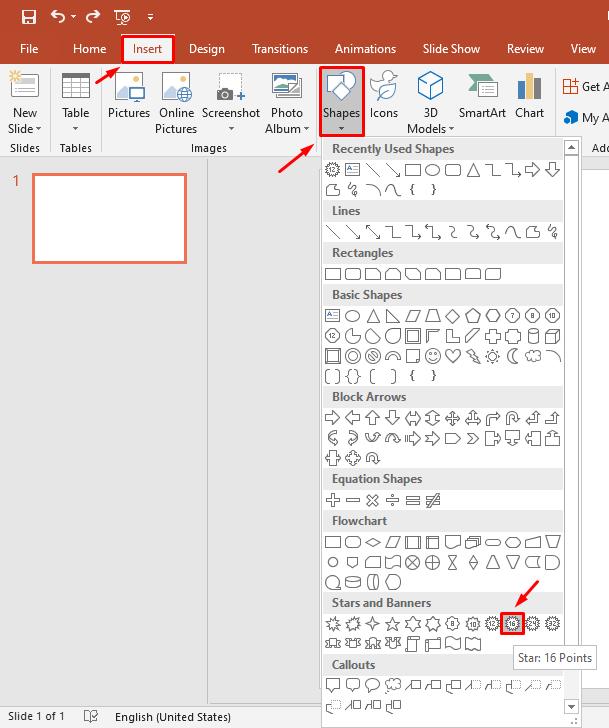The image size is (609, 728).
Task: Select the lightning bolt shape
Action: tap(473, 356)
